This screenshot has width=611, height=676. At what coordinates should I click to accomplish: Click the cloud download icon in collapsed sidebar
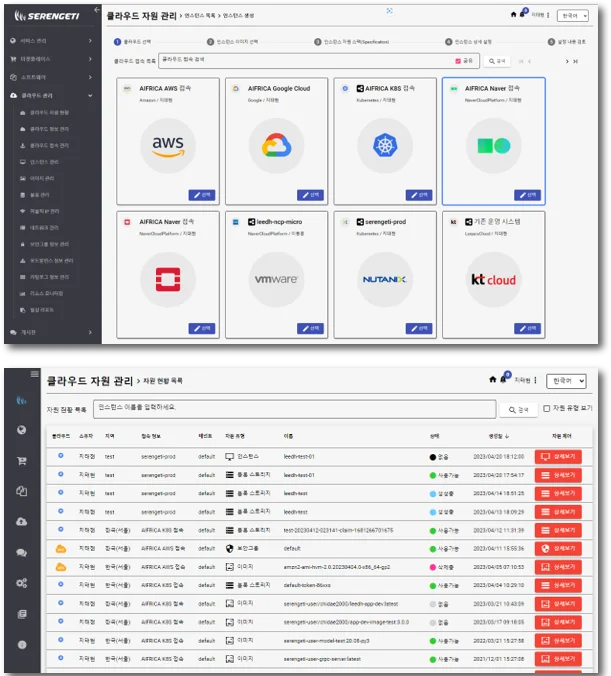tap(21, 522)
